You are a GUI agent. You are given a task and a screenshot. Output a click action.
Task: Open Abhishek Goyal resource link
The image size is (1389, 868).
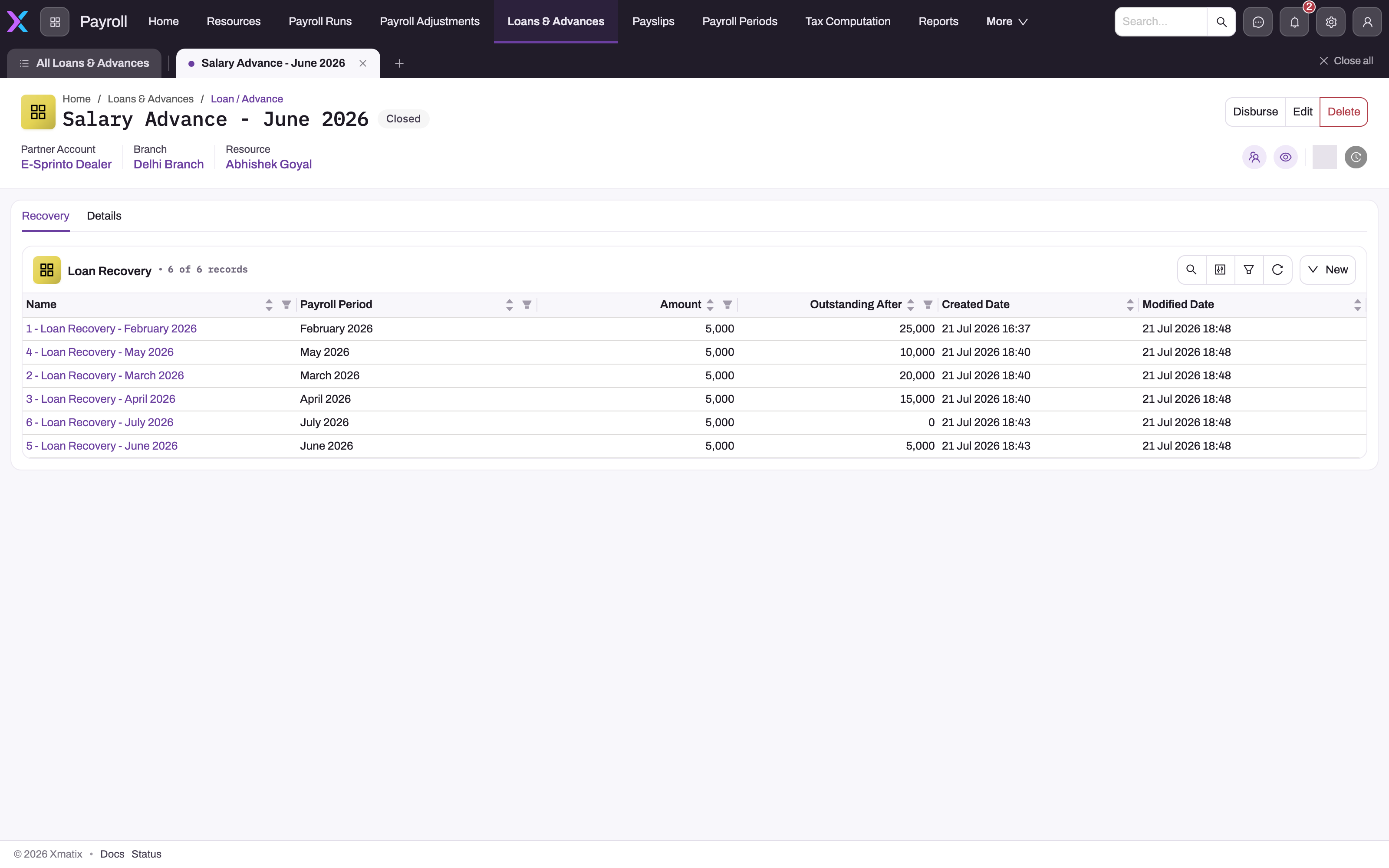point(269,165)
